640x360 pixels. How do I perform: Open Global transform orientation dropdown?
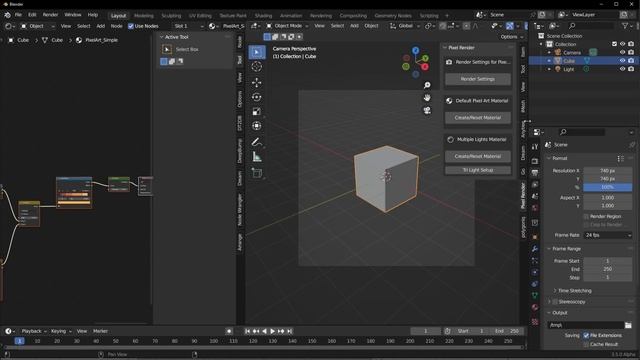[x=404, y=26]
